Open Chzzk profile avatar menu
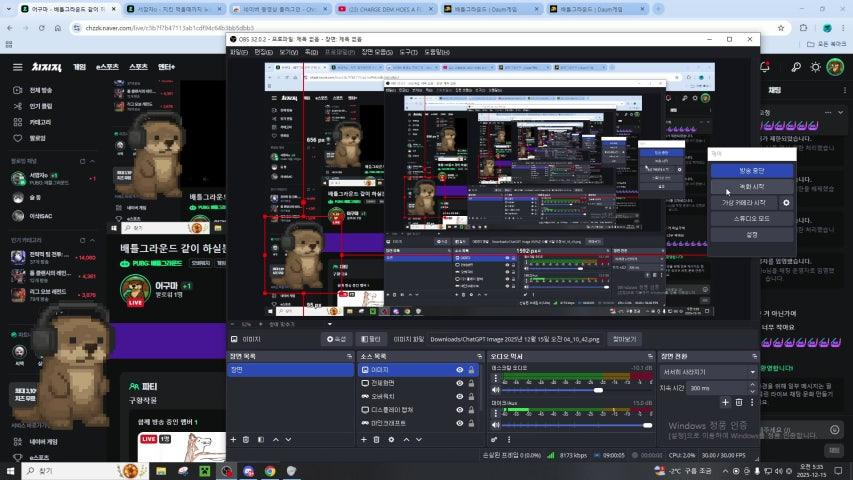This screenshot has height=480, width=853. coord(836,67)
